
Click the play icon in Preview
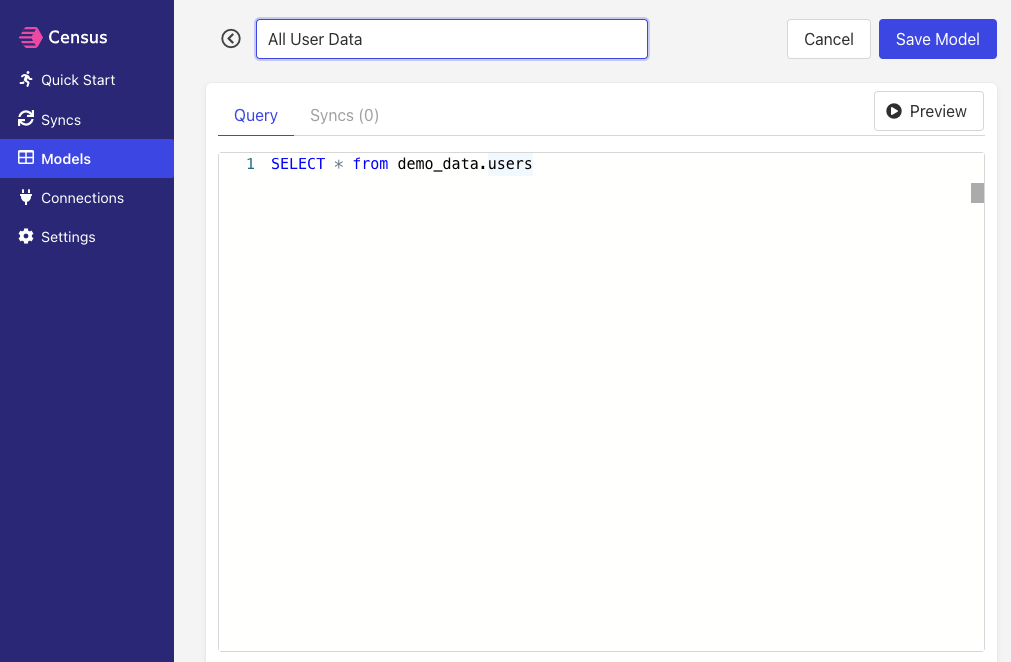[x=894, y=112]
